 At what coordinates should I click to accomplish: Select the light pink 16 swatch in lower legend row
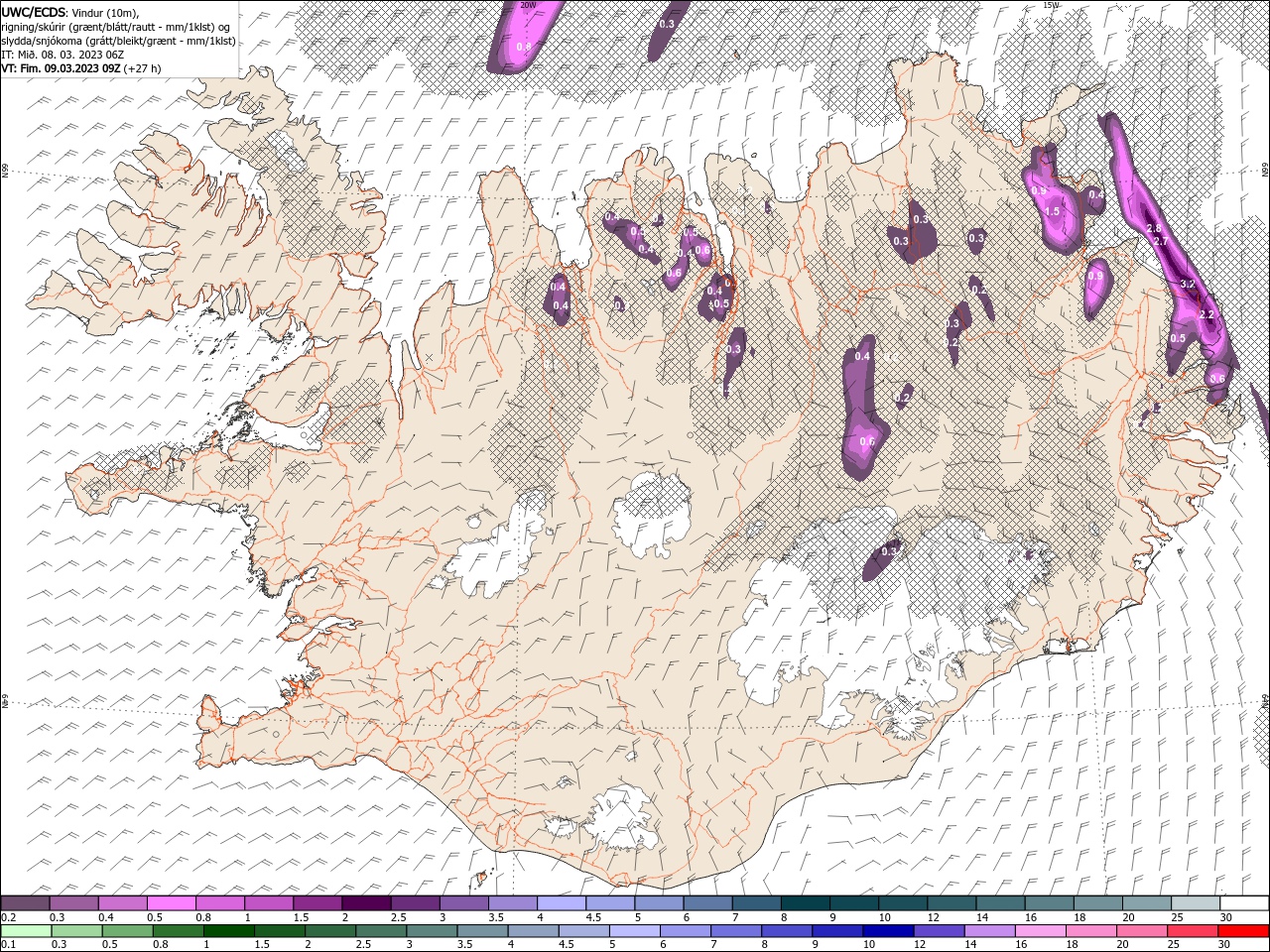(x=1041, y=930)
